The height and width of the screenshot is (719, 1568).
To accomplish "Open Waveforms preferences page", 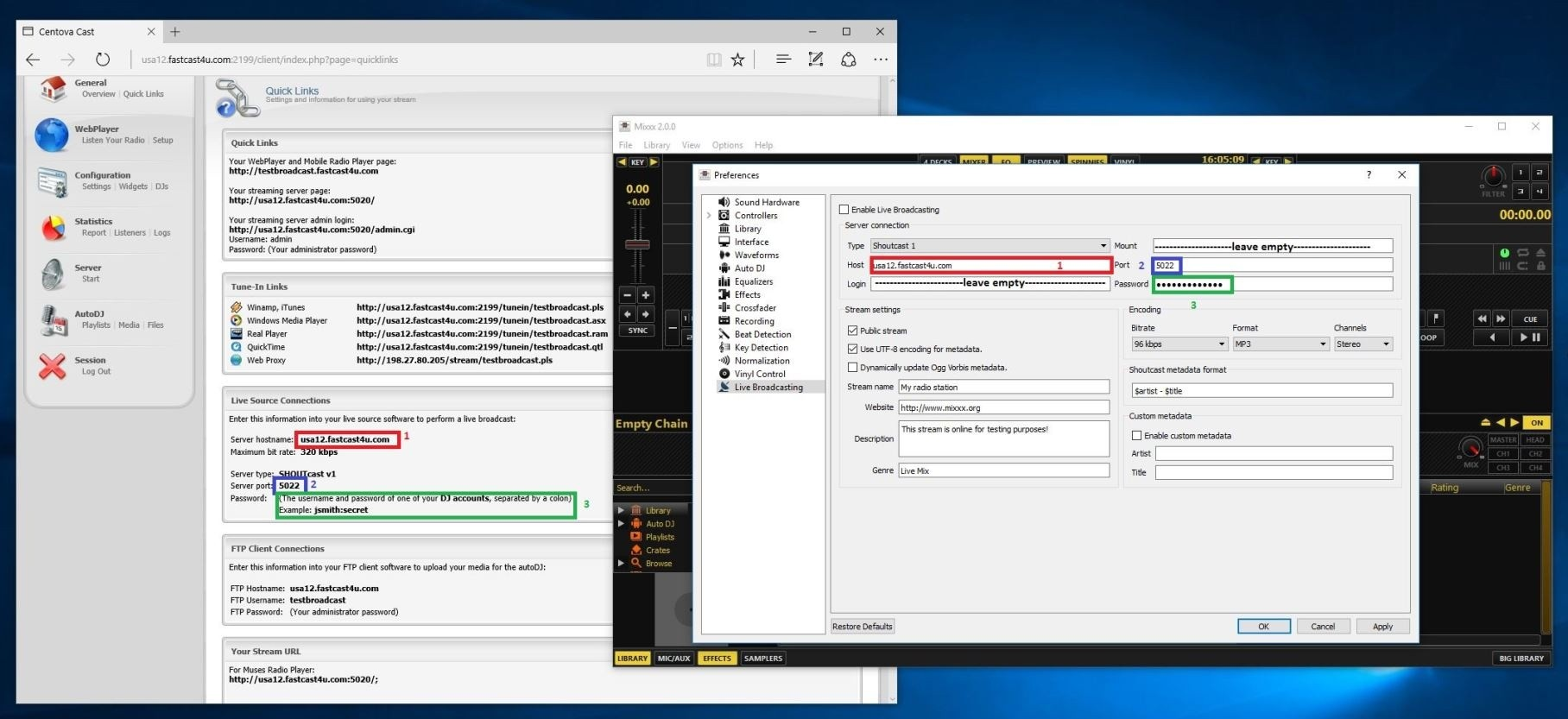I will tap(756, 255).
